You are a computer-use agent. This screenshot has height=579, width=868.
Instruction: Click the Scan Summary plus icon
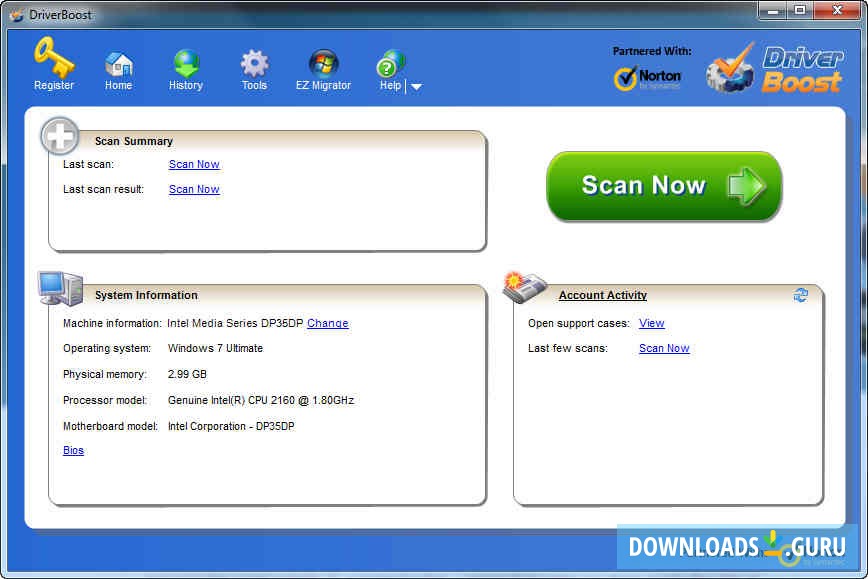[60, 136]
